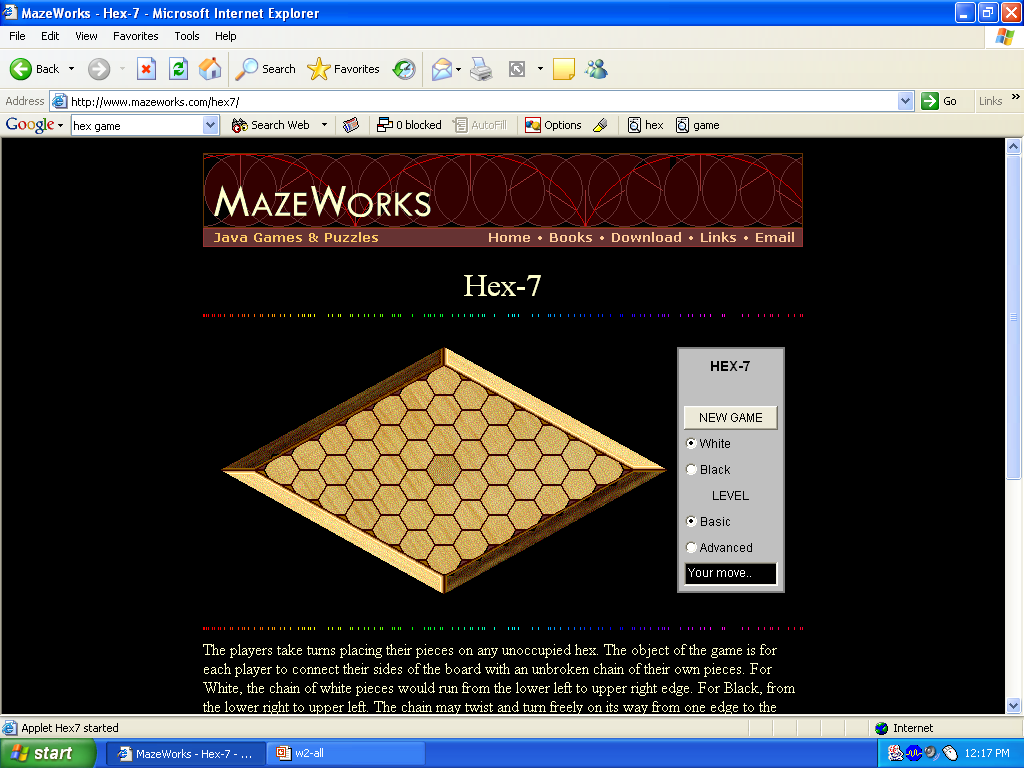Click the page vertical scrollbar thumb
The image size is (1024, 768).
click(x=1013, y=315)
